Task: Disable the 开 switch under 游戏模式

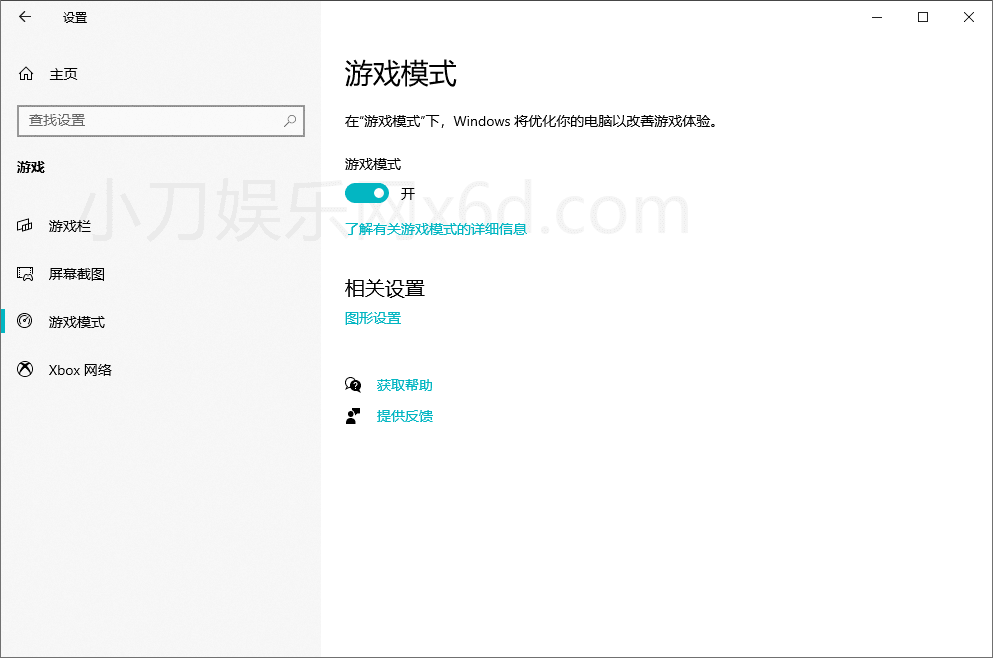Action: [x=367, y=193]
